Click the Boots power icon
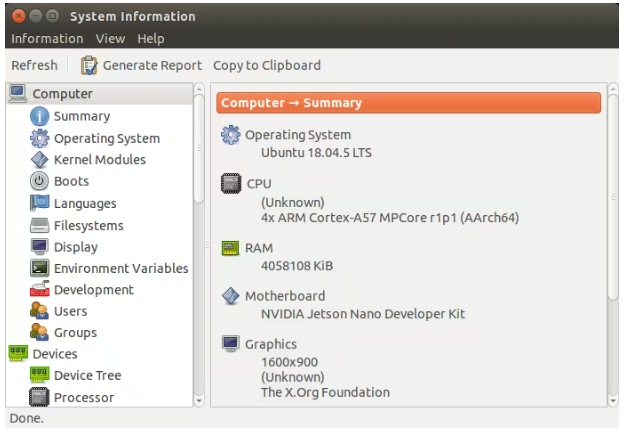This screenshot has width=630, height=435. [40, 182]
